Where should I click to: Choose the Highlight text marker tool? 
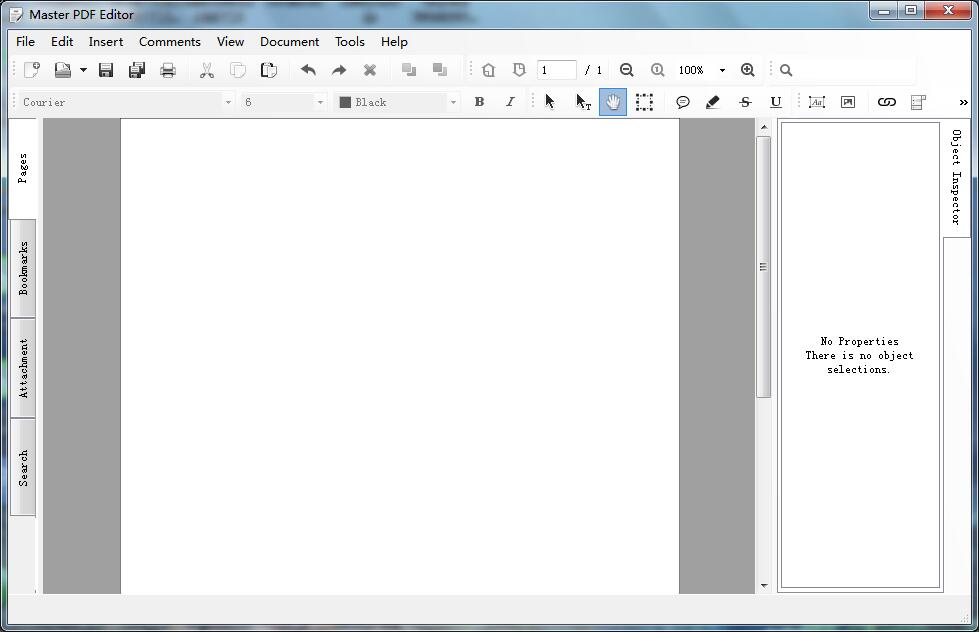tap(713, 102)
